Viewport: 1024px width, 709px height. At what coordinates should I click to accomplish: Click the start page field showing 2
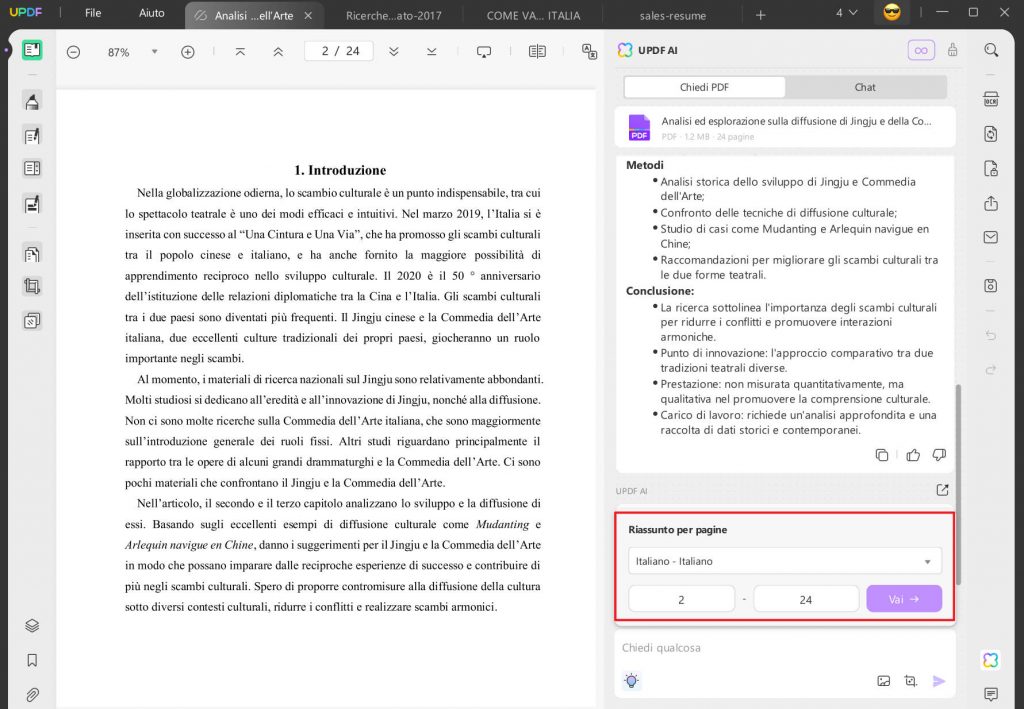tap(681, 599)
